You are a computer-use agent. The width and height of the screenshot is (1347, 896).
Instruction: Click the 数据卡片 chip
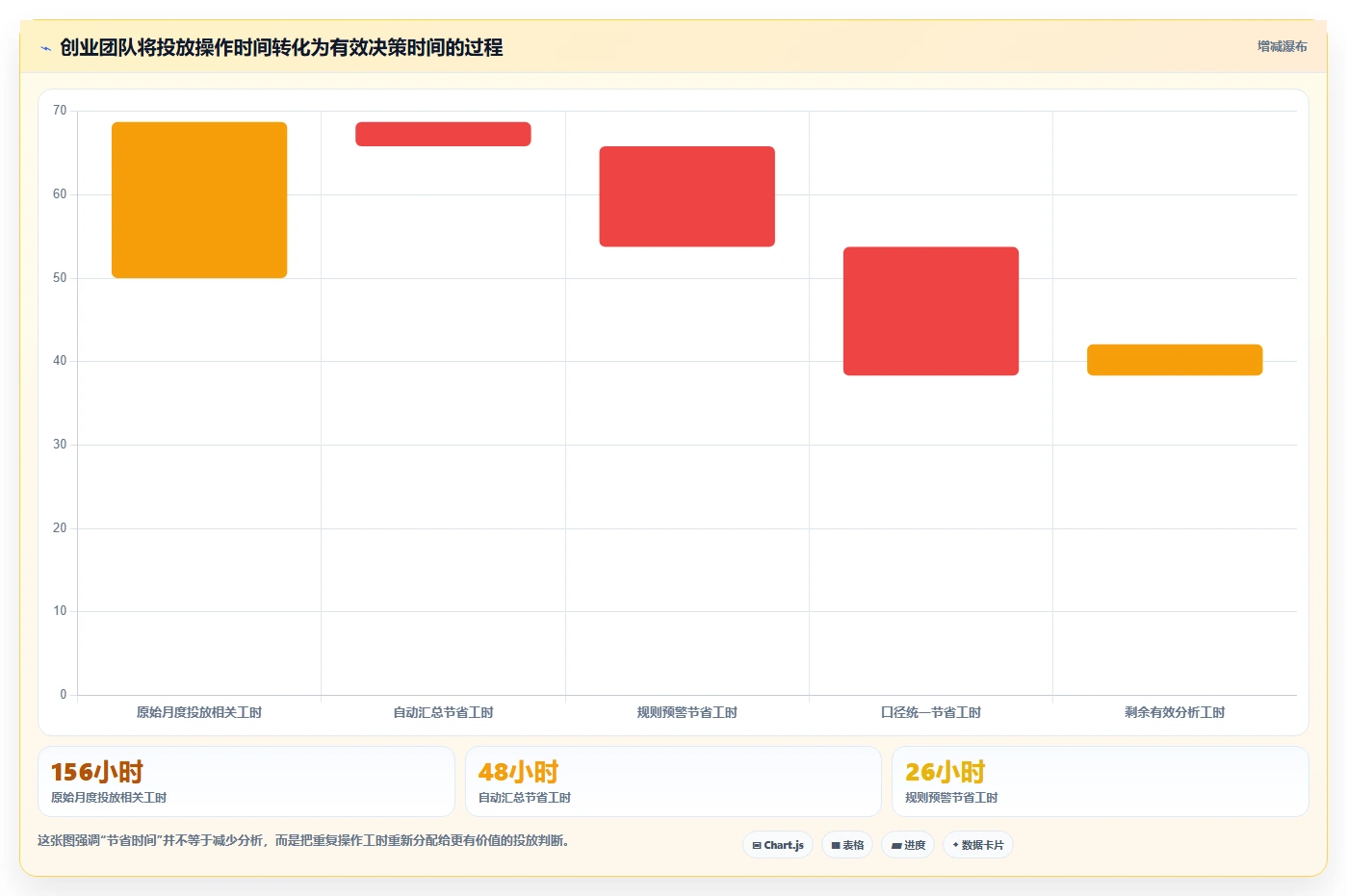[x=978, y=845]
